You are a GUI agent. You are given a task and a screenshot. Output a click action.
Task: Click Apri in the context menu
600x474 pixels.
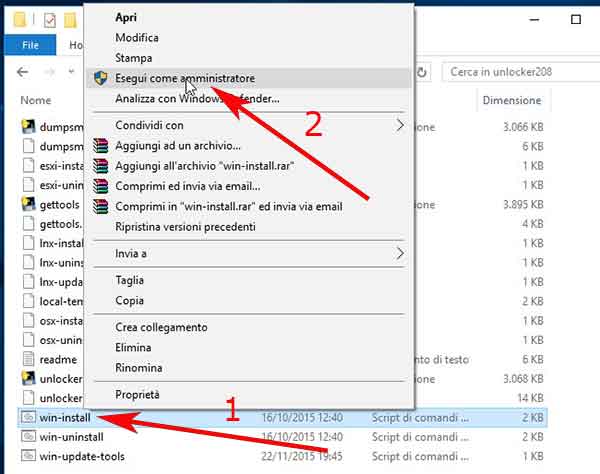click(x=126, y=18)
